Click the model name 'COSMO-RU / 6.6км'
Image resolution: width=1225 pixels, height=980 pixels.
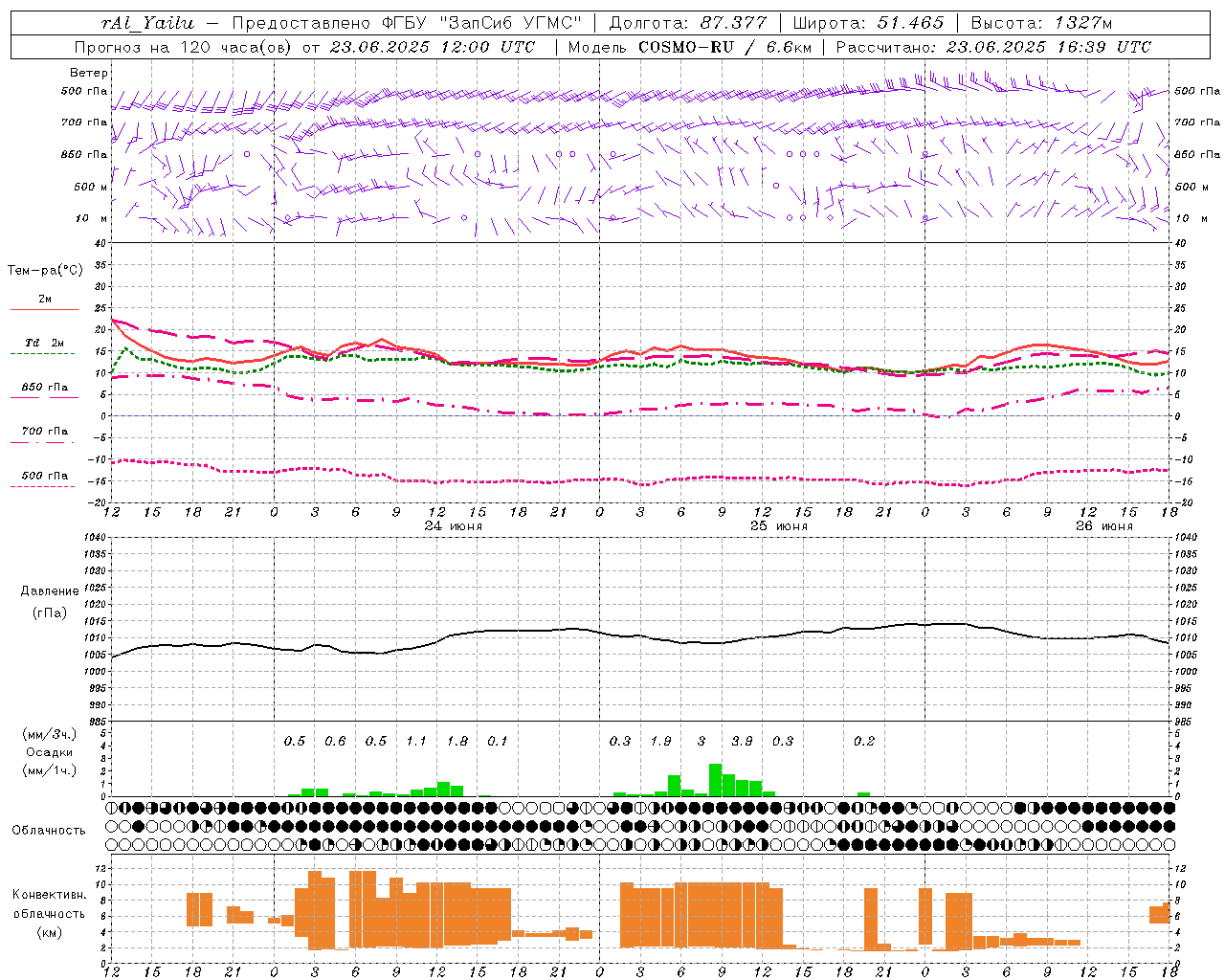coord(724,47)
